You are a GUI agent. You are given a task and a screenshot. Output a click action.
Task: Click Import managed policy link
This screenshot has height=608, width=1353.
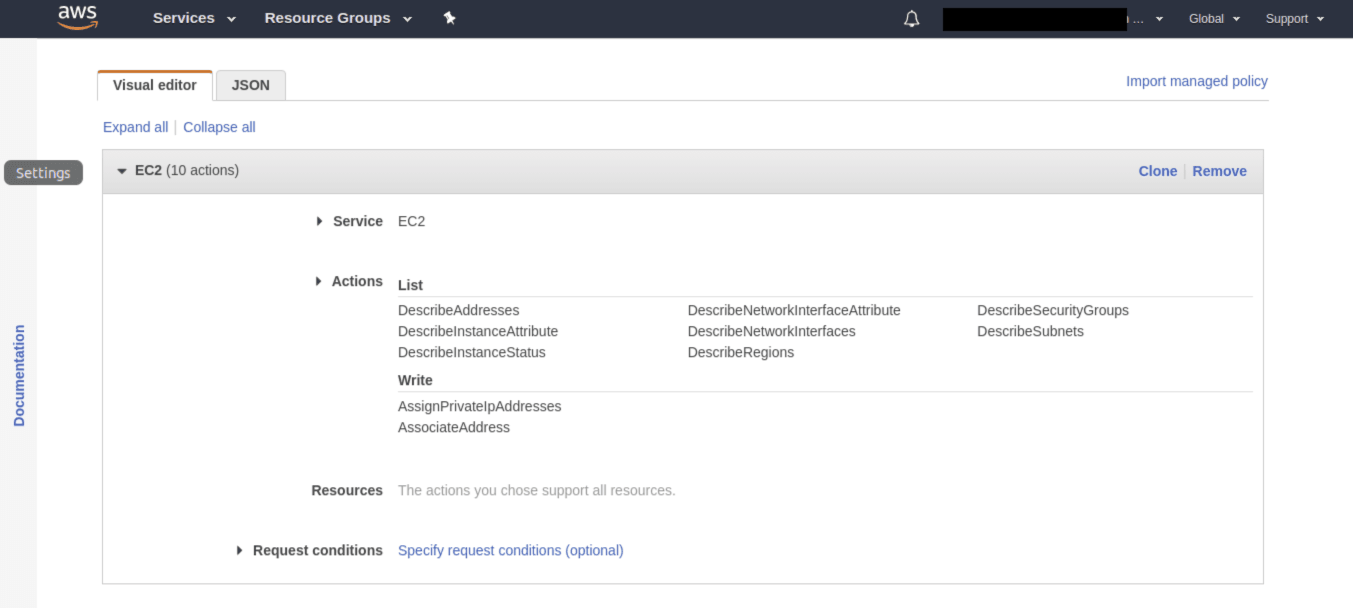click(x=1196, y=81)
